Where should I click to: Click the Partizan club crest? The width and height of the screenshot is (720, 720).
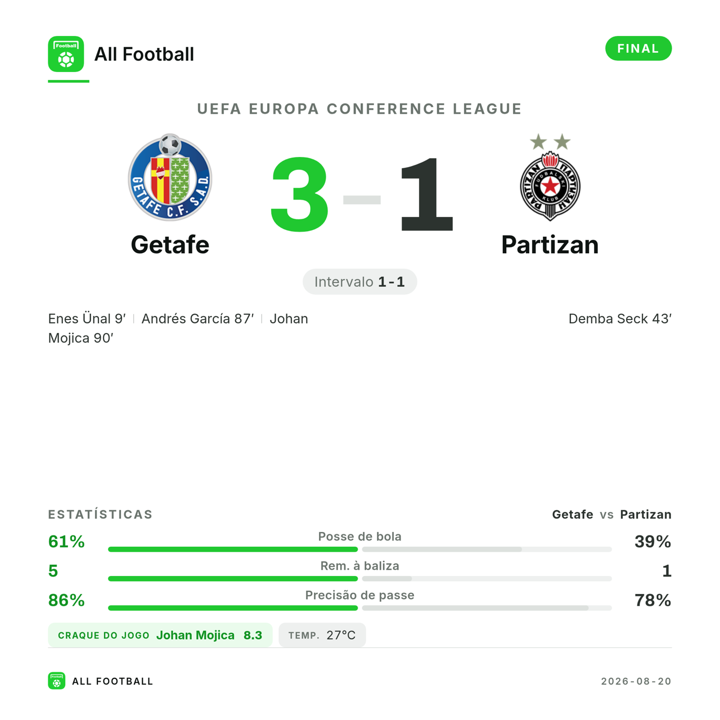(550, 177)
